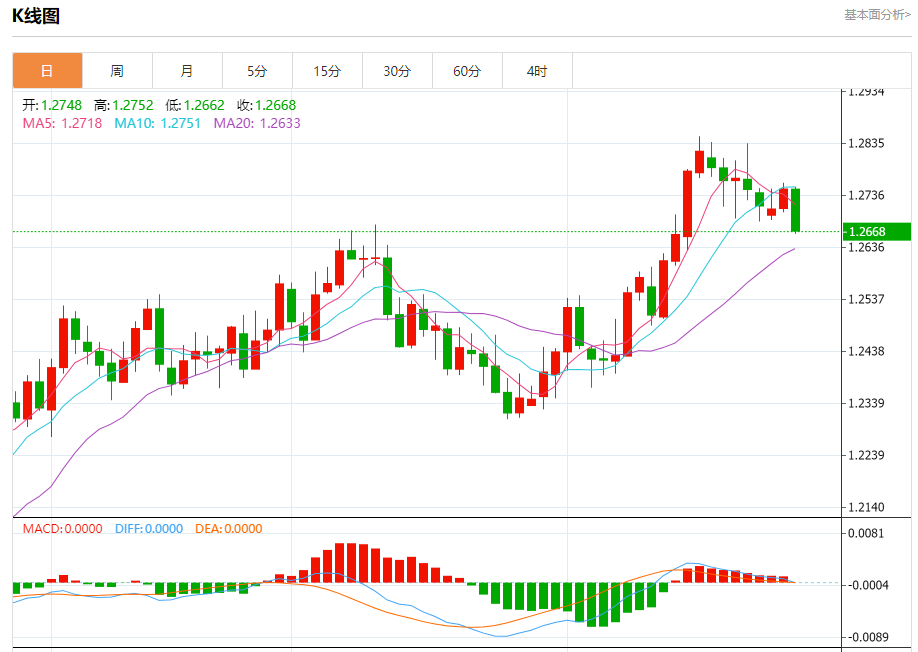The height and width of the screenshot is (652, 918).
Task: Click the 1.2636 price axis label
Action: click(x=866, y=247)
